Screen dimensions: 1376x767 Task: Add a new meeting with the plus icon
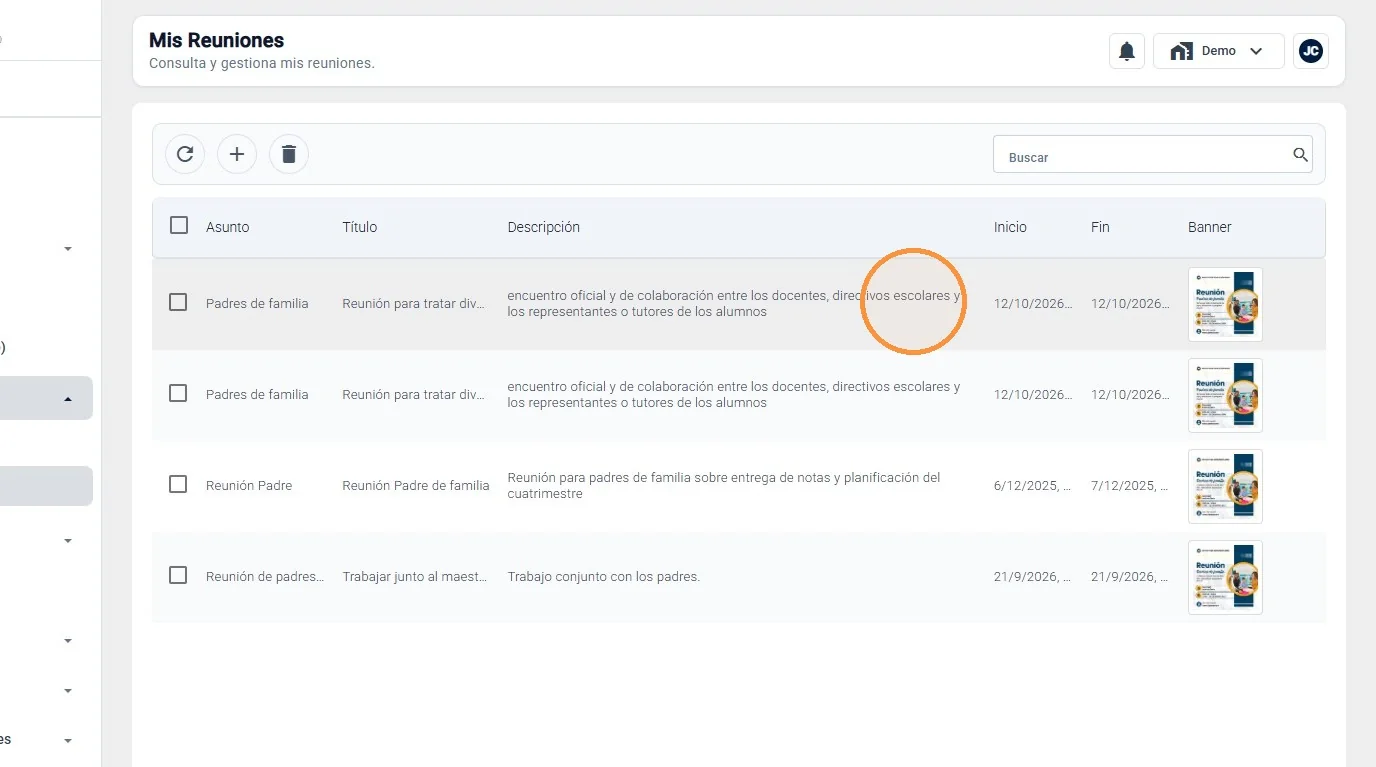[x=237, y=154]
